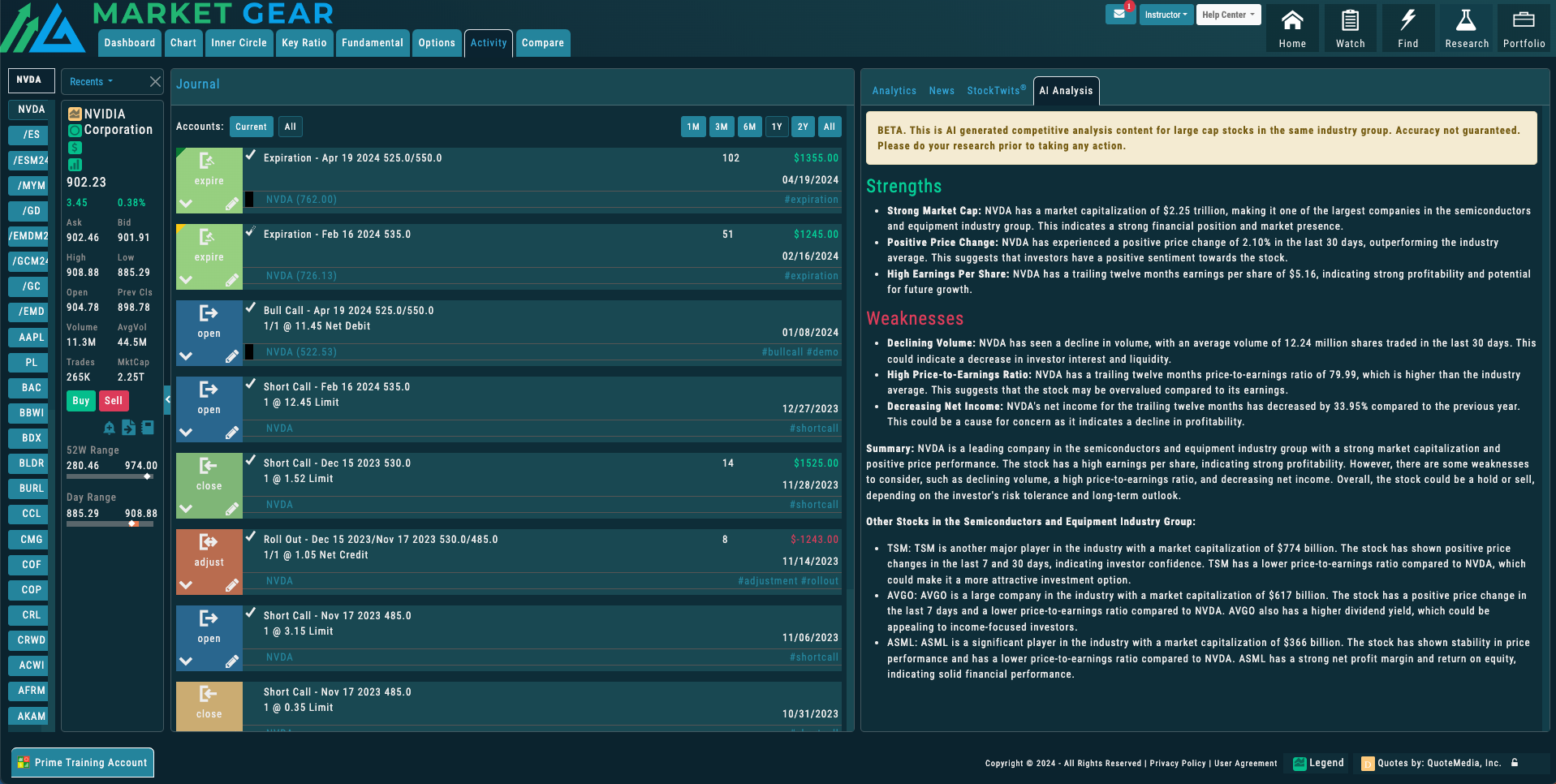Expand the Expiration Feb 16 2024 entry chevron
This screenshot has height=784, width=1556.
tap(186, 280)
